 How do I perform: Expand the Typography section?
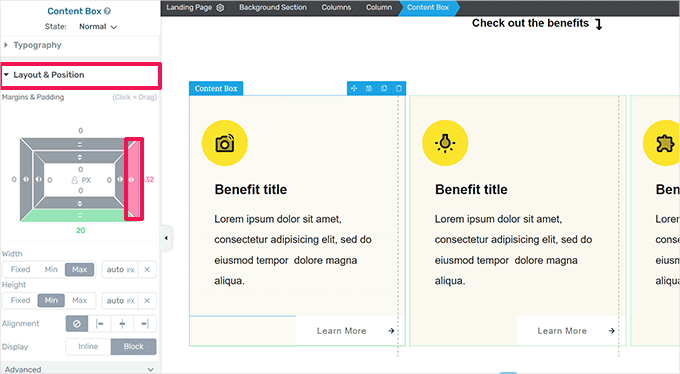(80, 45)
